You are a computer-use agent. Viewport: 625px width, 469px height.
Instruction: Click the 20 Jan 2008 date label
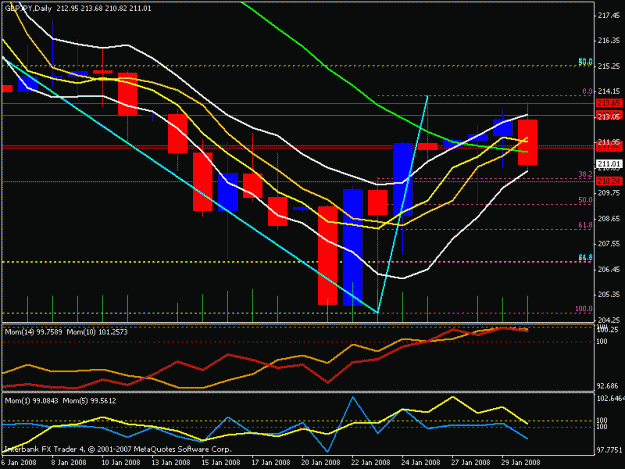320,462
